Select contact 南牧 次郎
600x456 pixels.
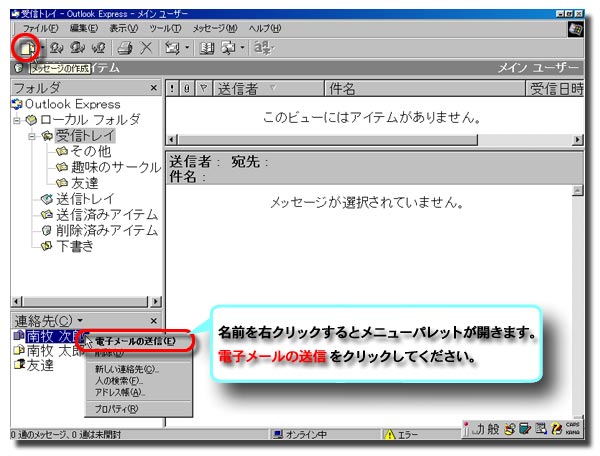point(54,336)
